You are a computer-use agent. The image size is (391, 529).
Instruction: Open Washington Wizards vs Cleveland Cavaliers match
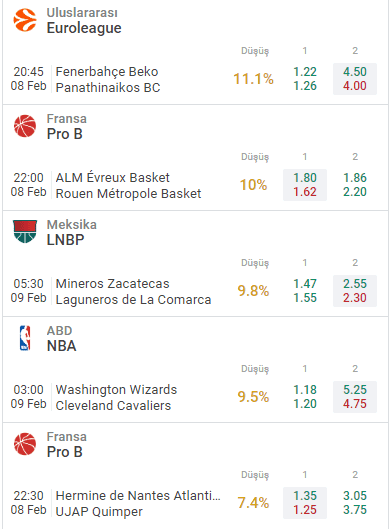(116, 397)
